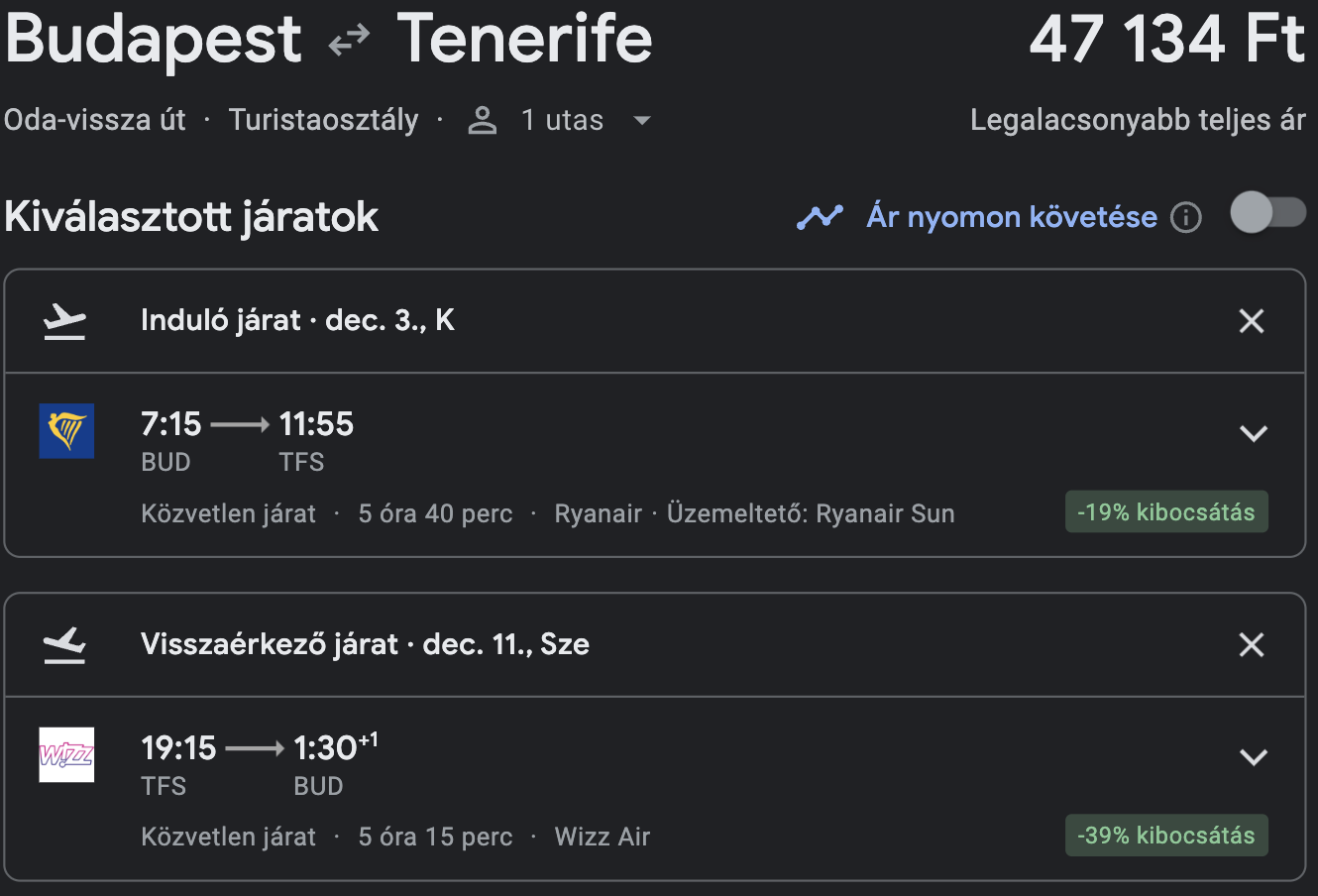
Task: Click the Ár nyomon követése label
Action: pyautogui.click(x=1012, y=216)
